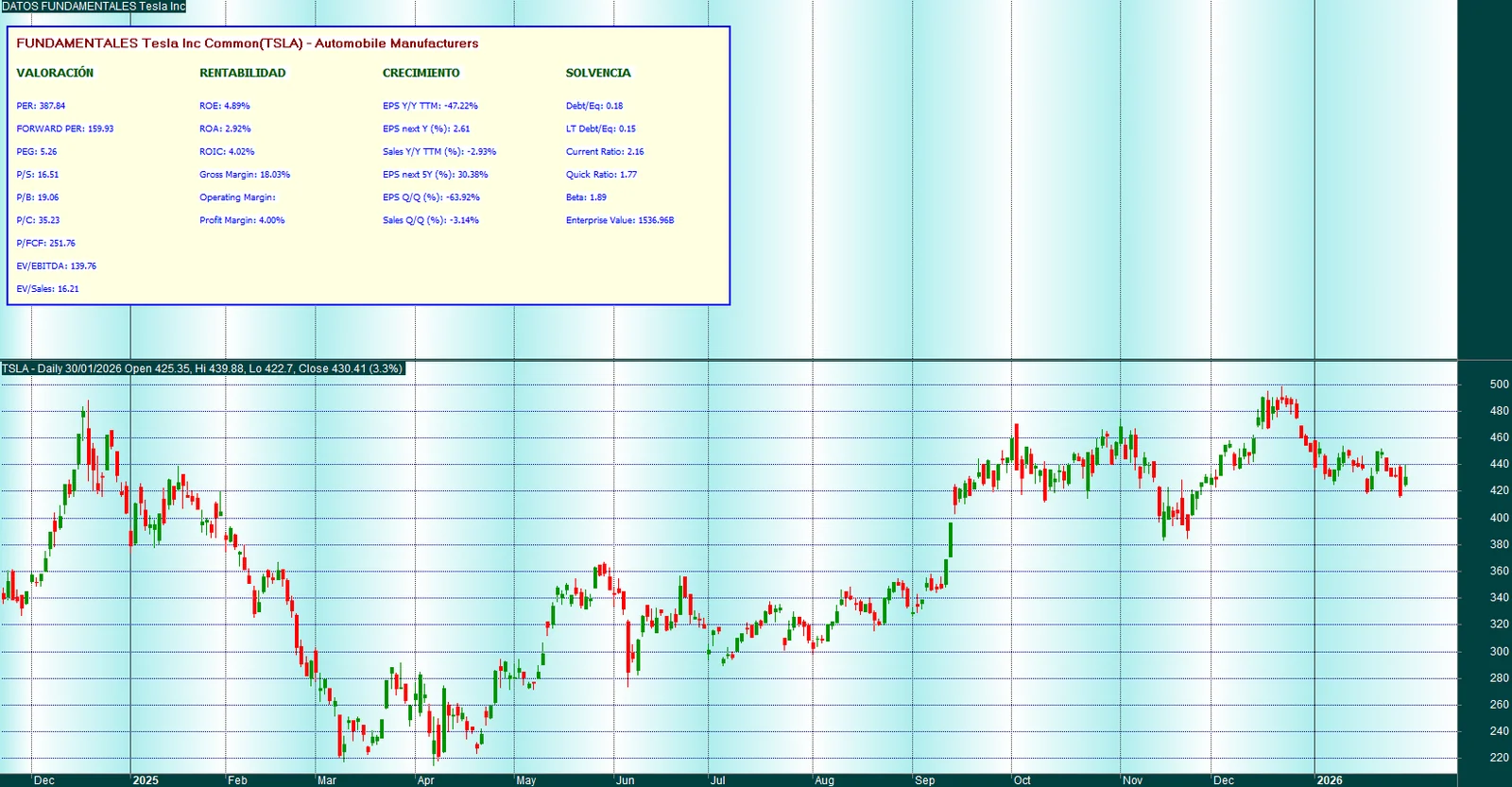The image size is (1512, 787).
Task: Click the RENTABILIDAD column header
Action: pyautogui.click(x=242, y=73)
